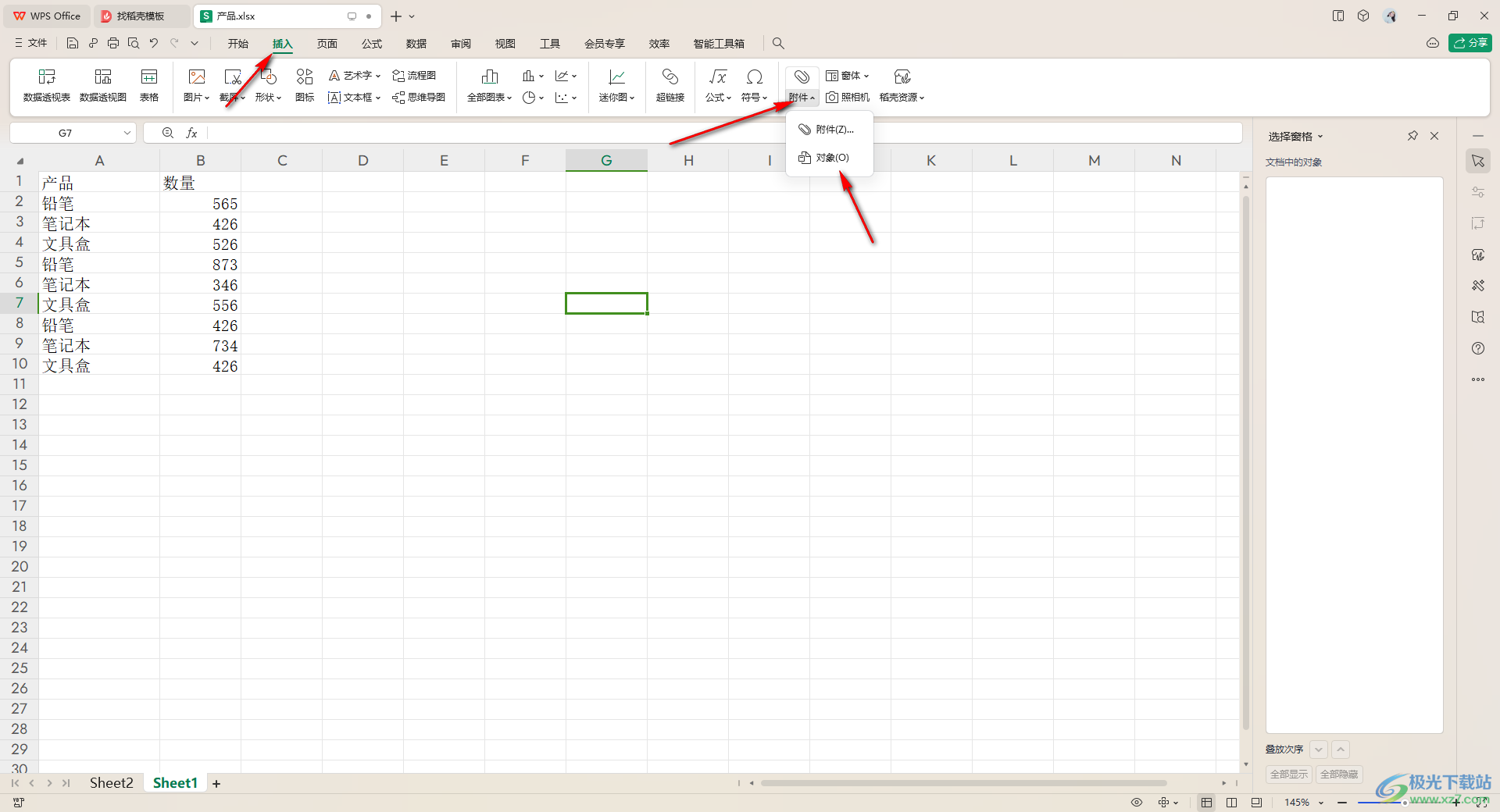Image resolution: width=1500 pixels, height=812 pixels.
Task: Pin the 选择窗格 selection pane
Action: 1412,136
